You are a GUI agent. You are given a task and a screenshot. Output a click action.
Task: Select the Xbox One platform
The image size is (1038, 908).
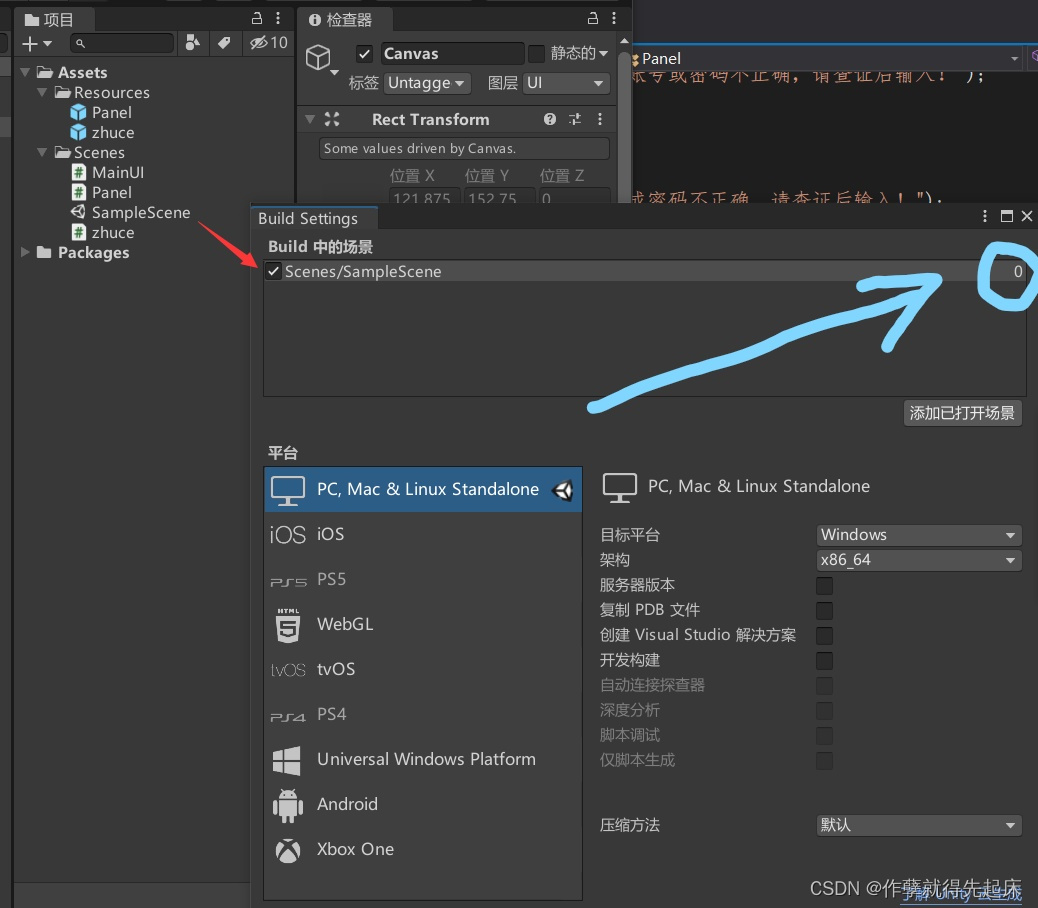(x=423, y=849)
